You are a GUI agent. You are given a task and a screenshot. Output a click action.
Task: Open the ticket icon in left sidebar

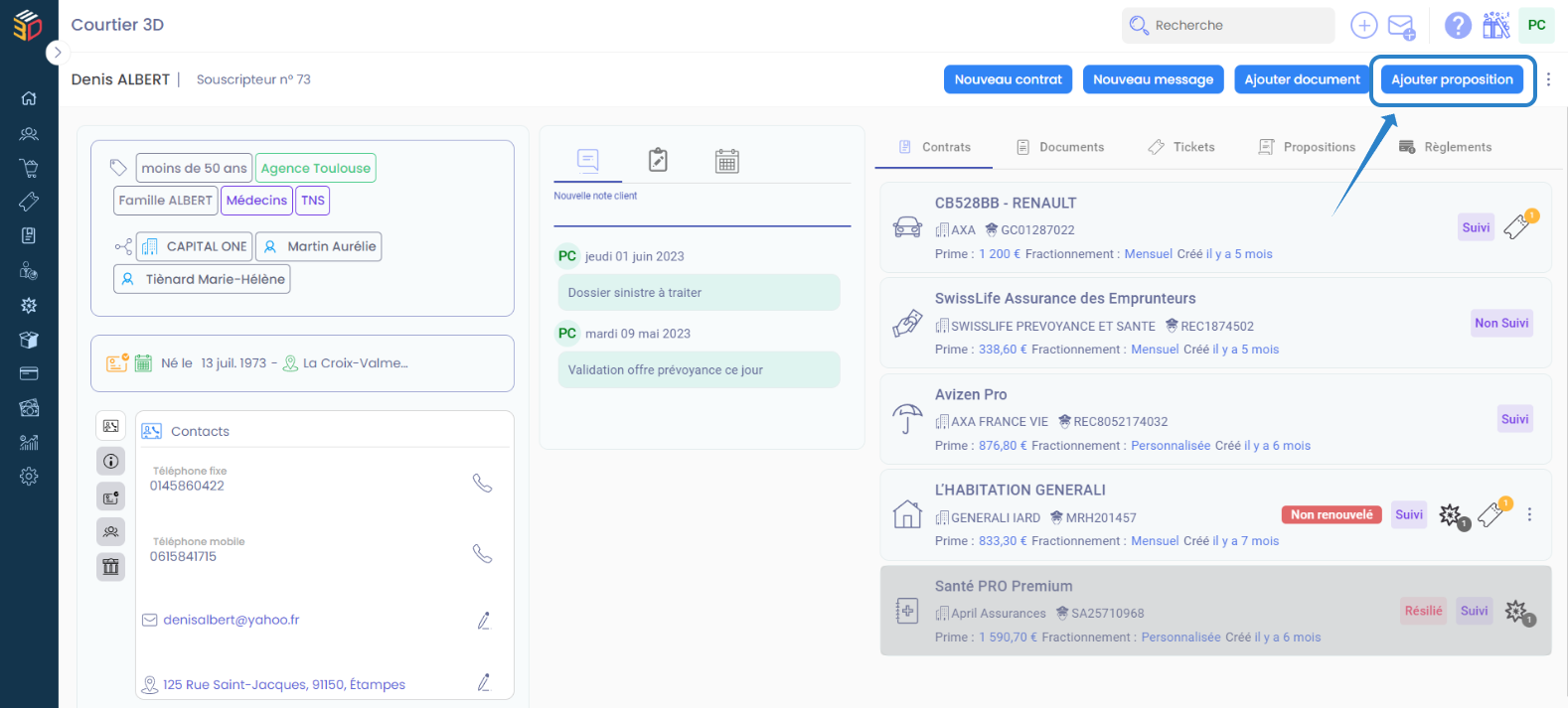click(29, 202)
